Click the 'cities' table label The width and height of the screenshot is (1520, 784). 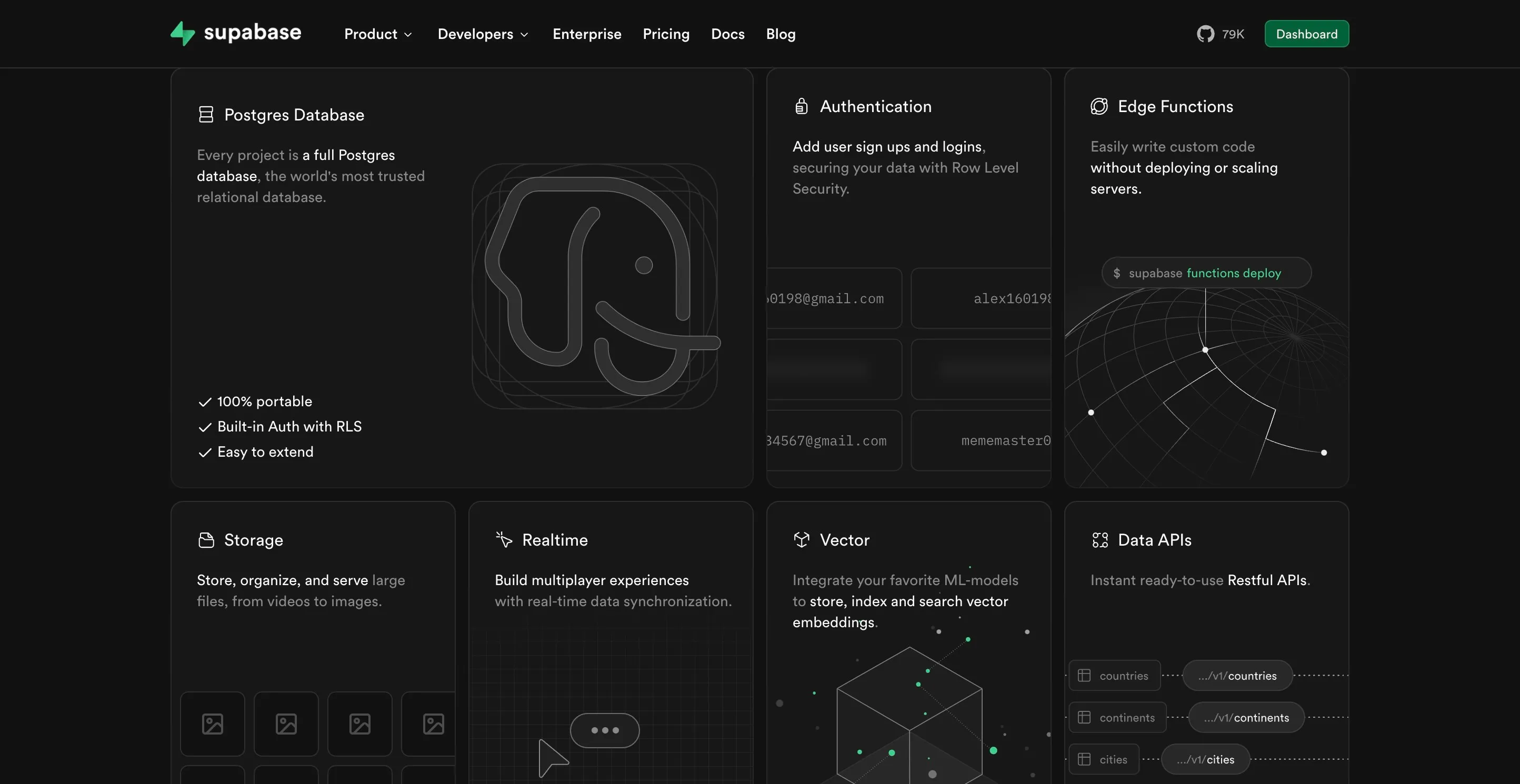pos(1113,759)
